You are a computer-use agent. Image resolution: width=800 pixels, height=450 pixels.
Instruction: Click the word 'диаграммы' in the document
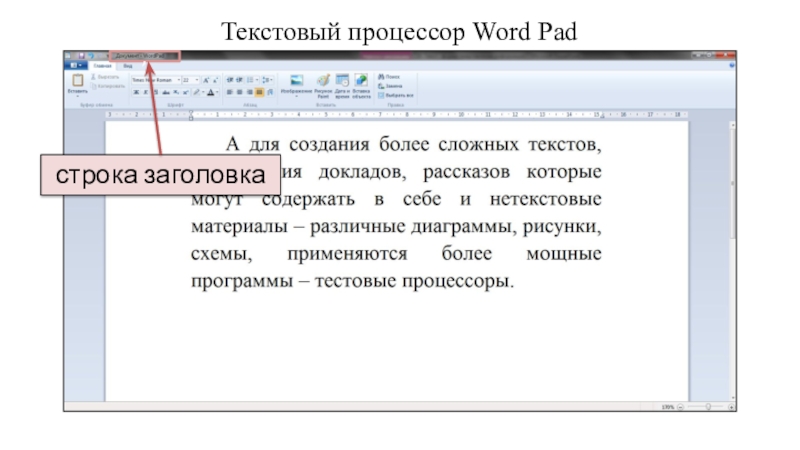tap(460, 227)
